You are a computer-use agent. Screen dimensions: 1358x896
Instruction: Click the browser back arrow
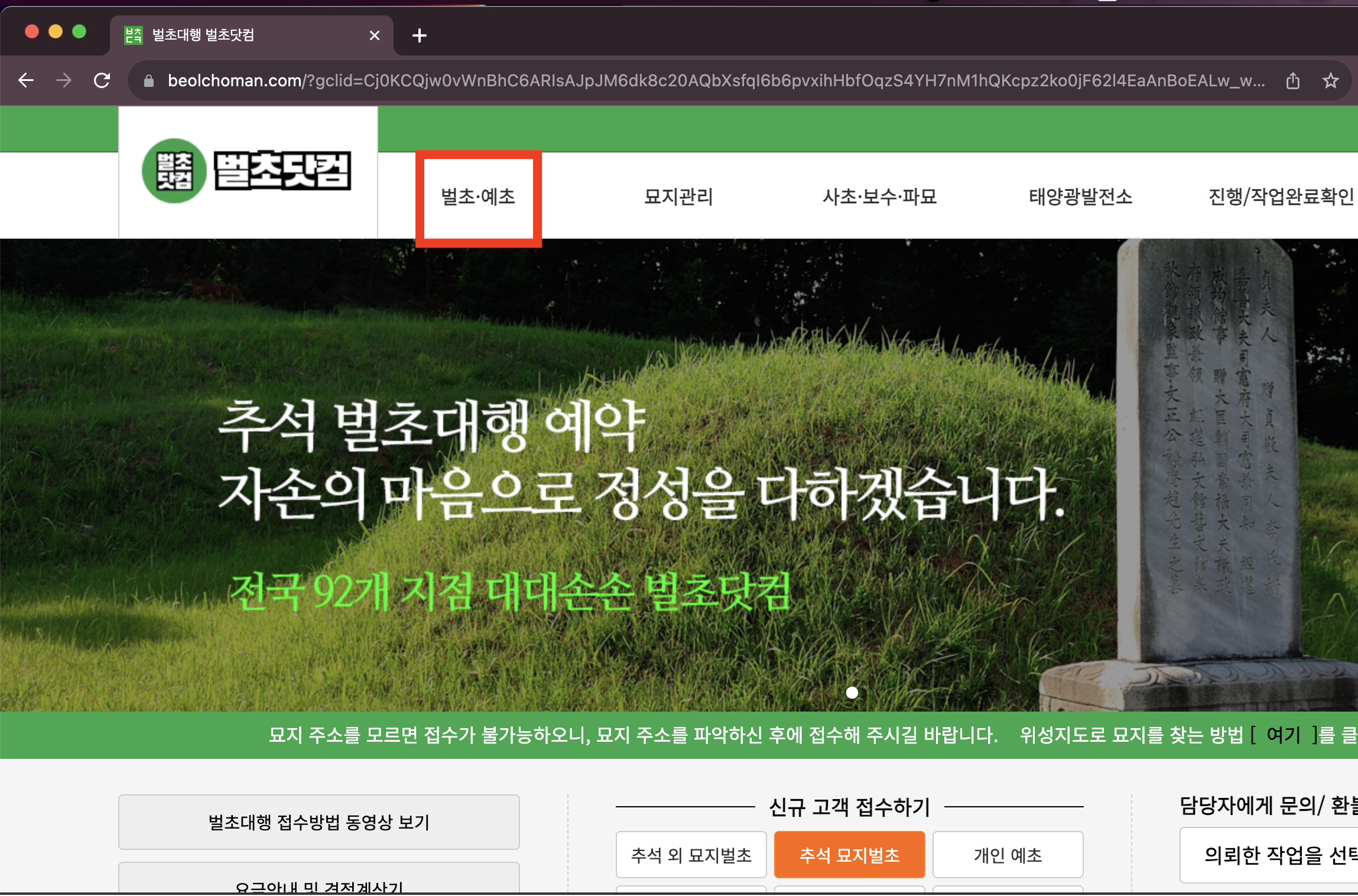pos(26,80)
